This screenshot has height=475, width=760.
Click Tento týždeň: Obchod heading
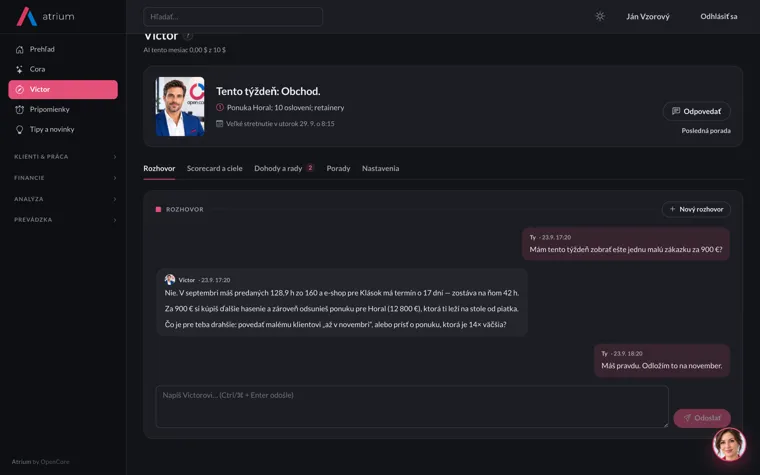tap(268, 91)
